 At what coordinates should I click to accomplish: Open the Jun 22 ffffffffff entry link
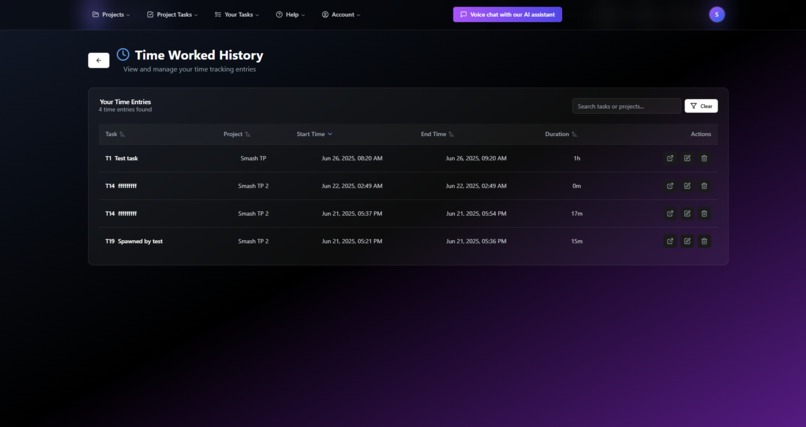point(670,186)
